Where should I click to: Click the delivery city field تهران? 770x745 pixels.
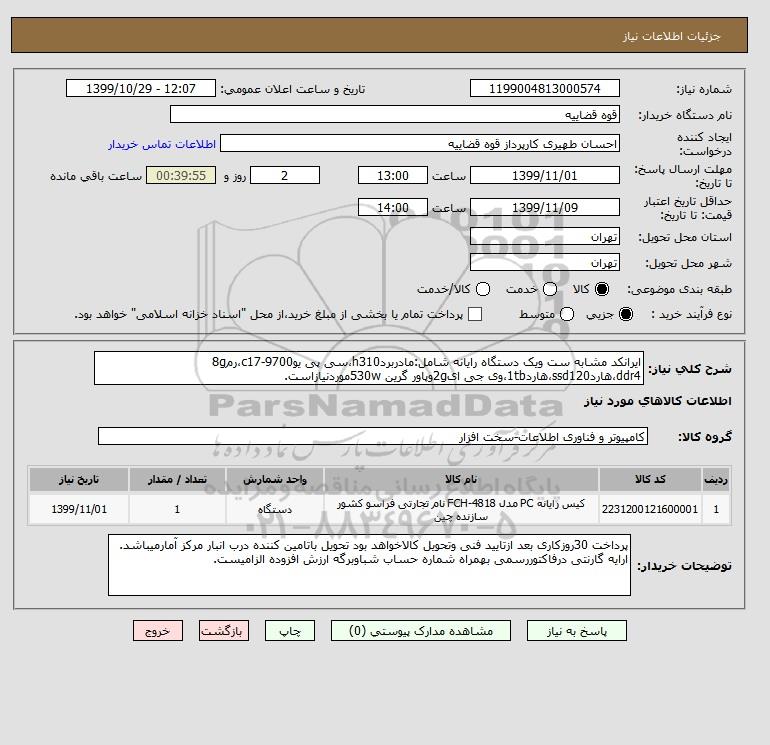coord(545,262)
